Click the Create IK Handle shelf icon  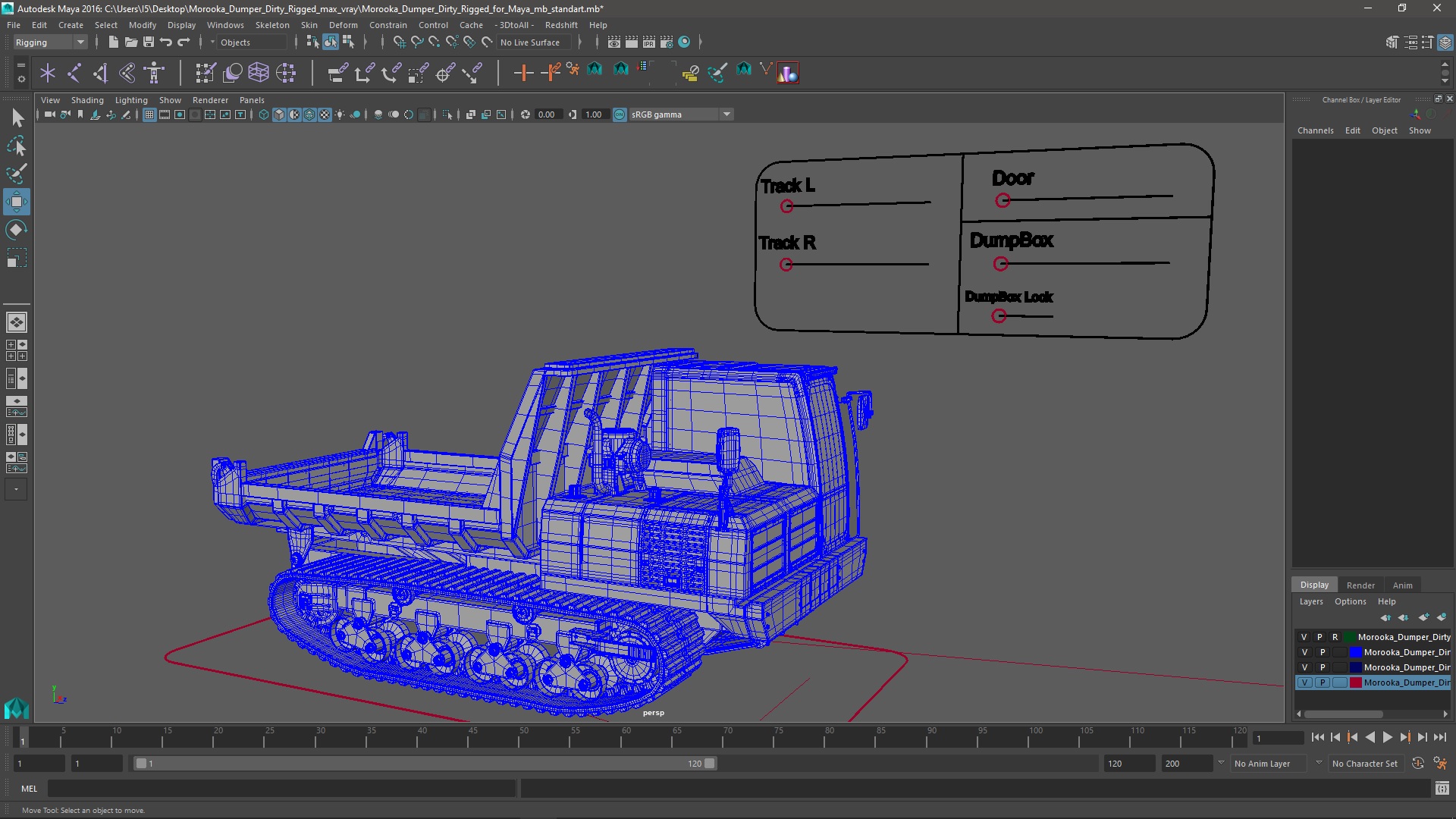coord(101,73)
